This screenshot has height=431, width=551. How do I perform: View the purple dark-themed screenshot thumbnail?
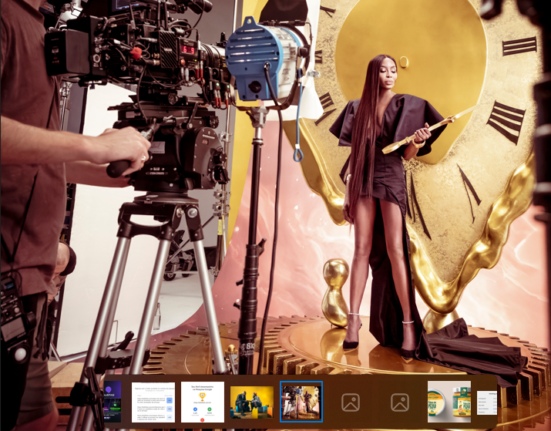tap(112, 402)
